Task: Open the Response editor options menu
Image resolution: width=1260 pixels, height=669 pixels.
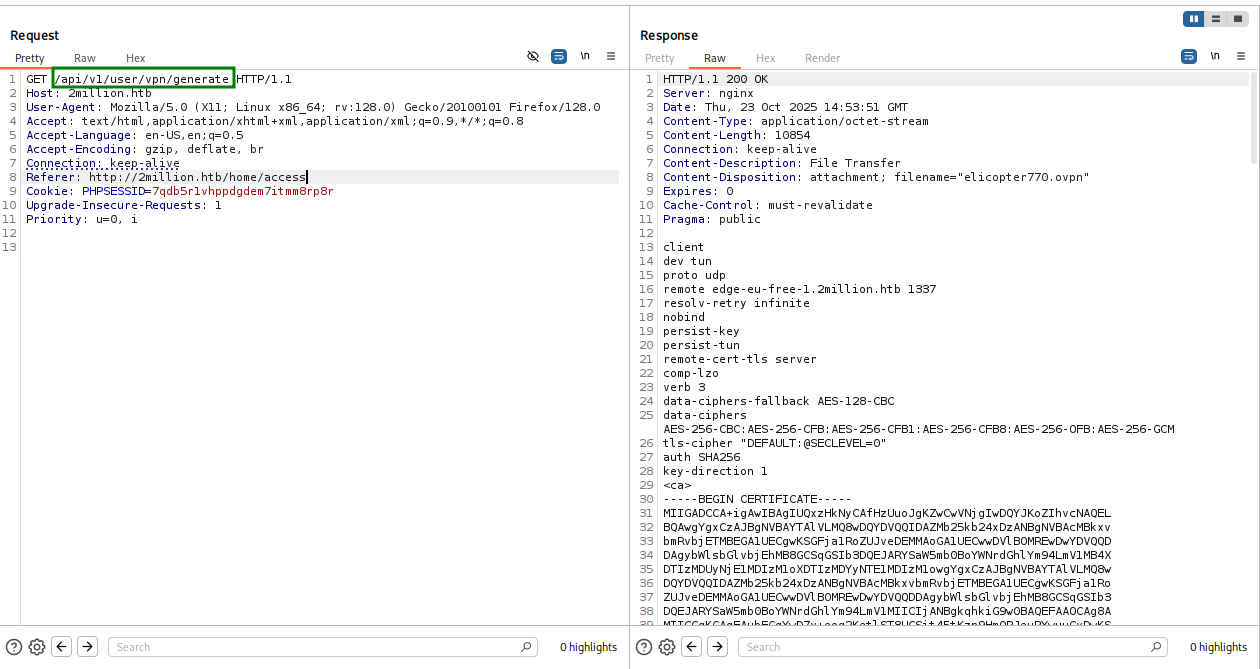Action: (x=1241, y=57)
